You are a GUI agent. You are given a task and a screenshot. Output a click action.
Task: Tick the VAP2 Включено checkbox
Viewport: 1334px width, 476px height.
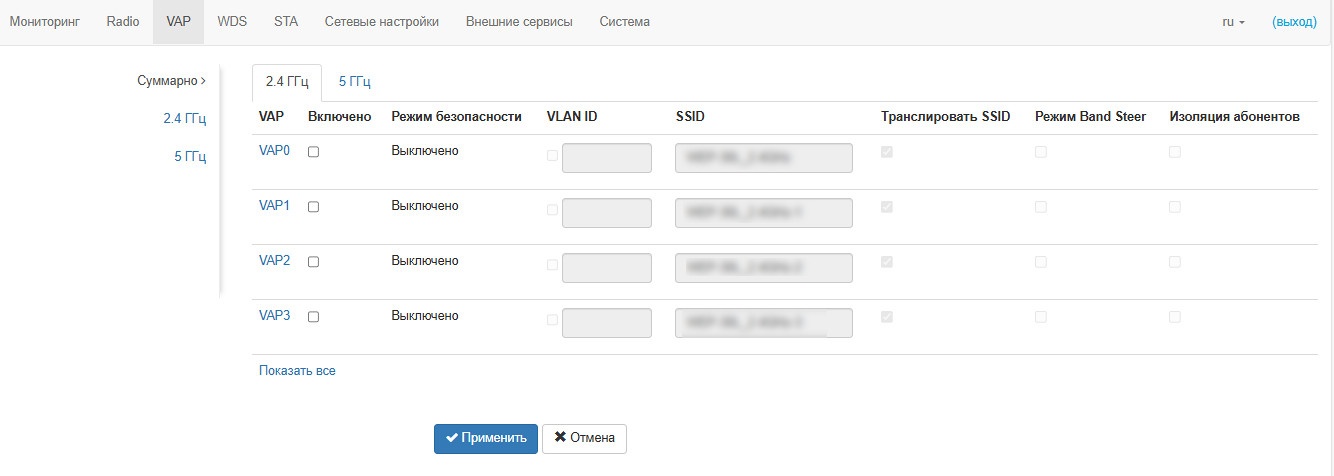314,262
